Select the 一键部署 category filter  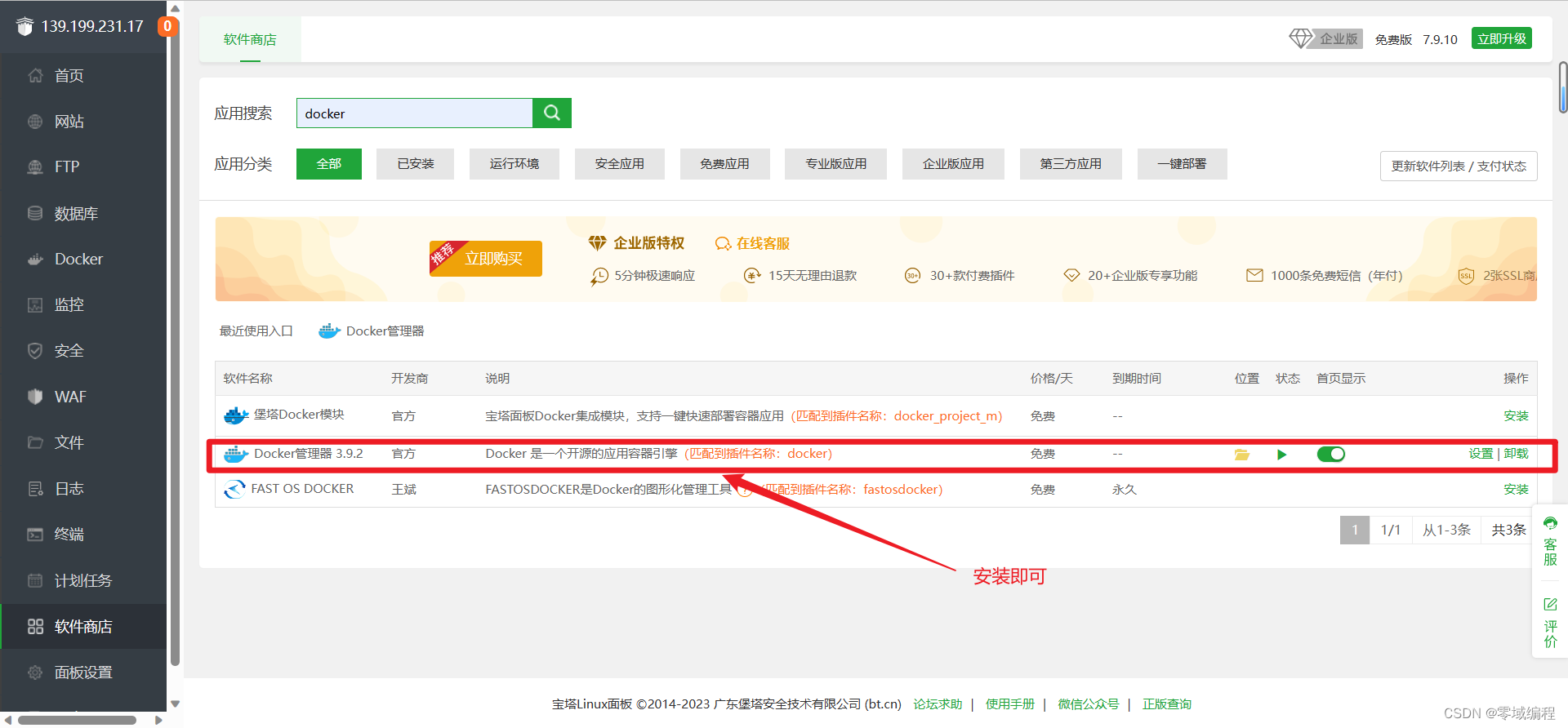1182,164
